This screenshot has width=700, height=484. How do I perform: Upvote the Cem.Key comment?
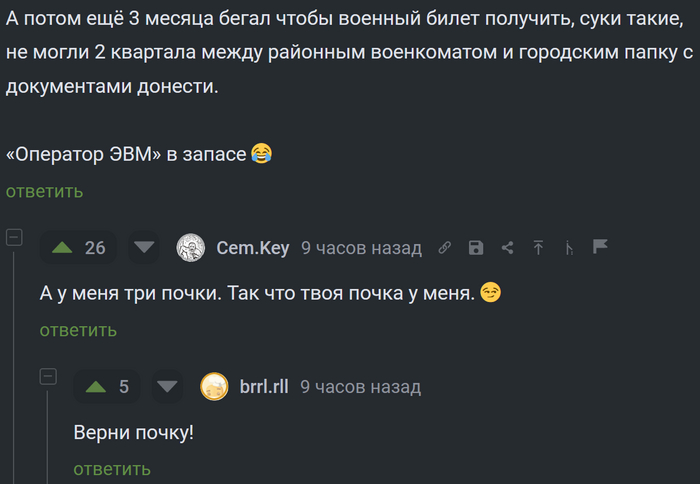pos(61,247)
